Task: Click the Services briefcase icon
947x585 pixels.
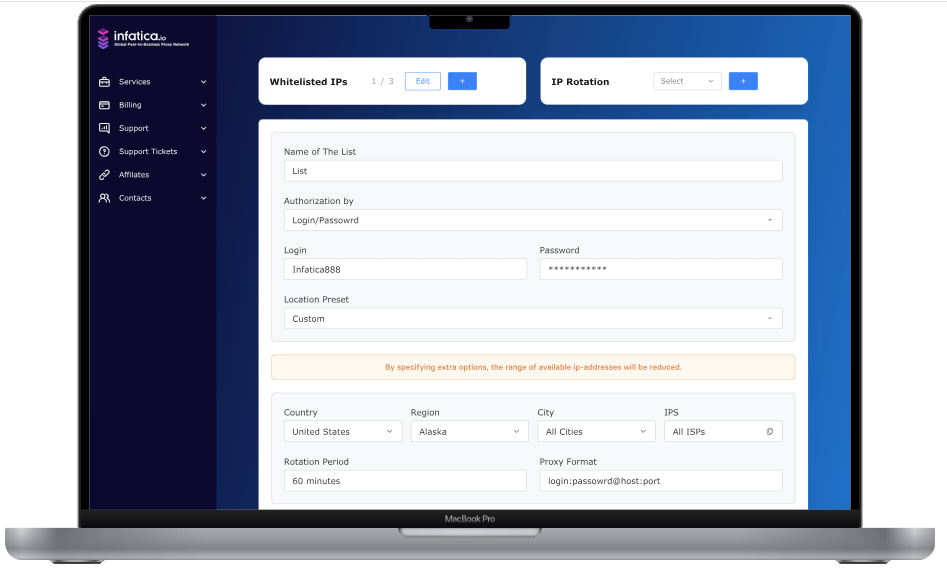Action: (104, 81)
